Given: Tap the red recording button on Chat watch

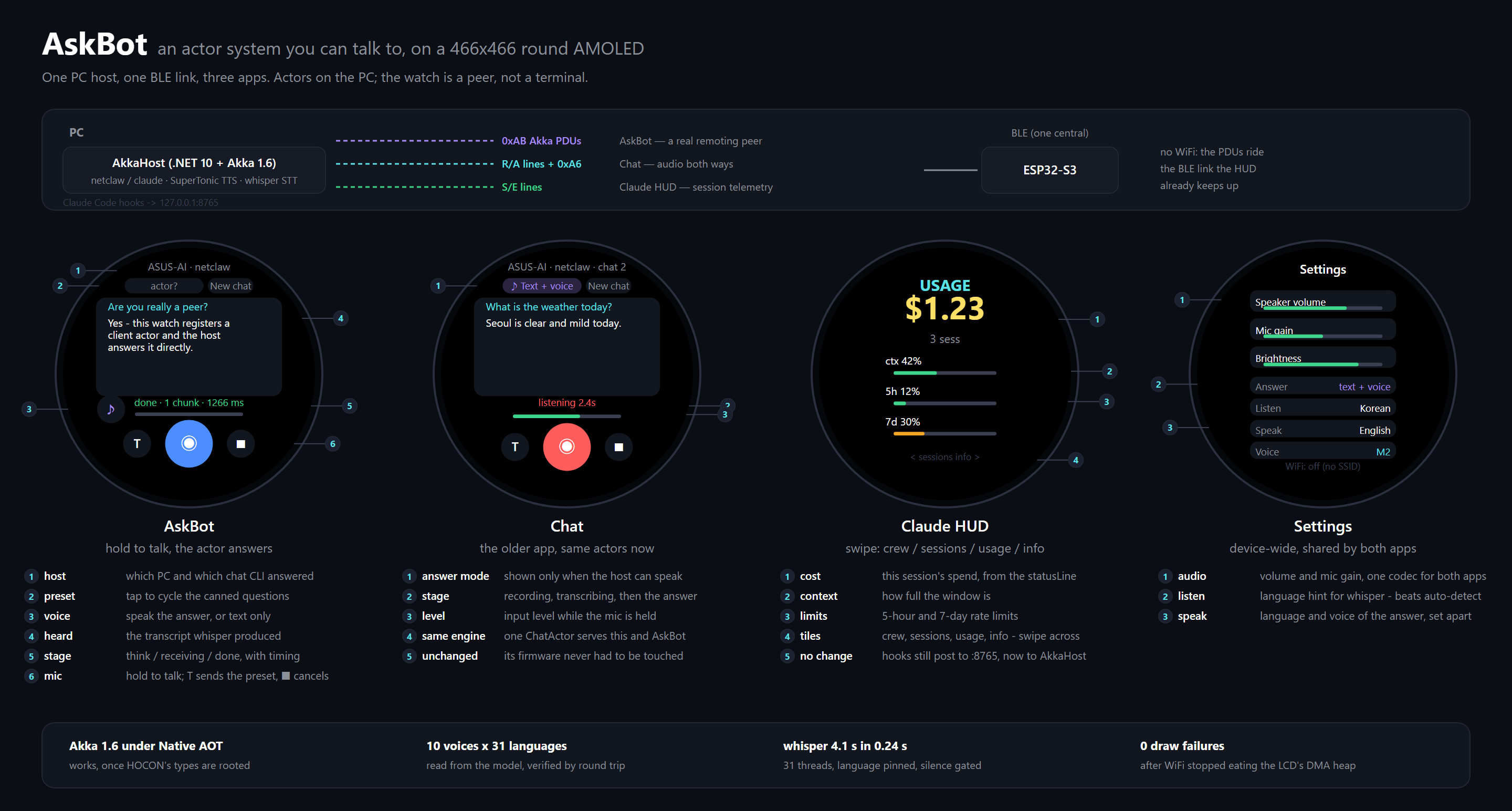Looking at the screenshot, I should [x=566, y=446].
